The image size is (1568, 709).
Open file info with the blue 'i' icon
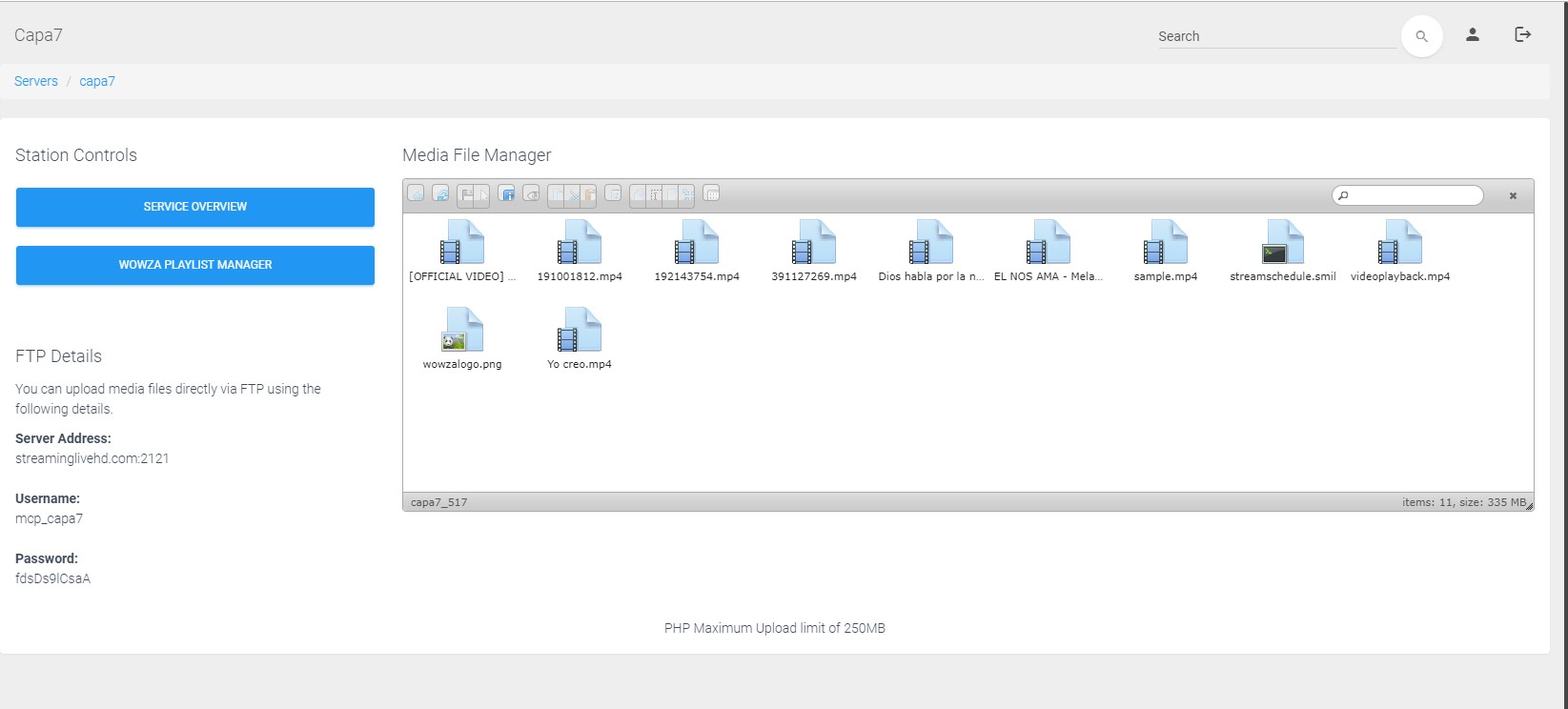click(507, 194)
